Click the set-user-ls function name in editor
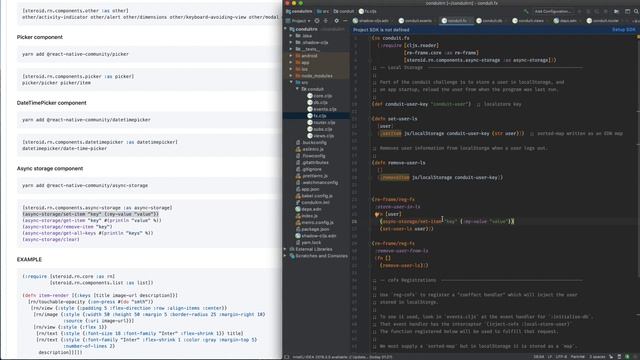 402,119
